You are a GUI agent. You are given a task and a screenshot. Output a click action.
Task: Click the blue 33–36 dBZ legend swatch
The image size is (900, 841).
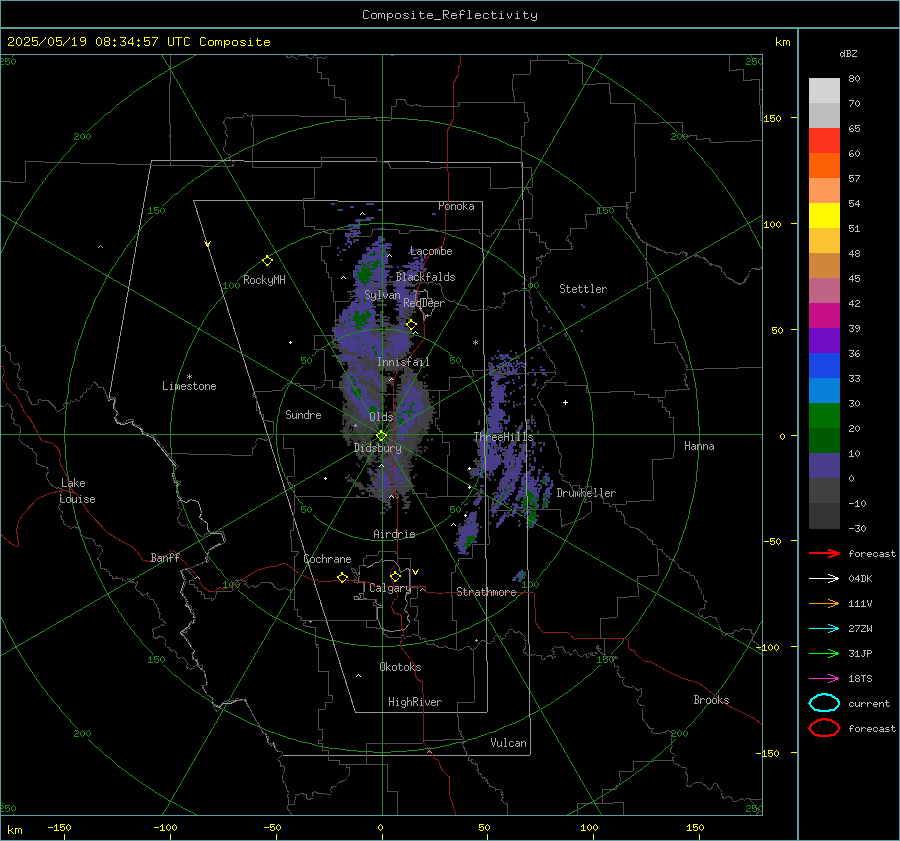824,365
